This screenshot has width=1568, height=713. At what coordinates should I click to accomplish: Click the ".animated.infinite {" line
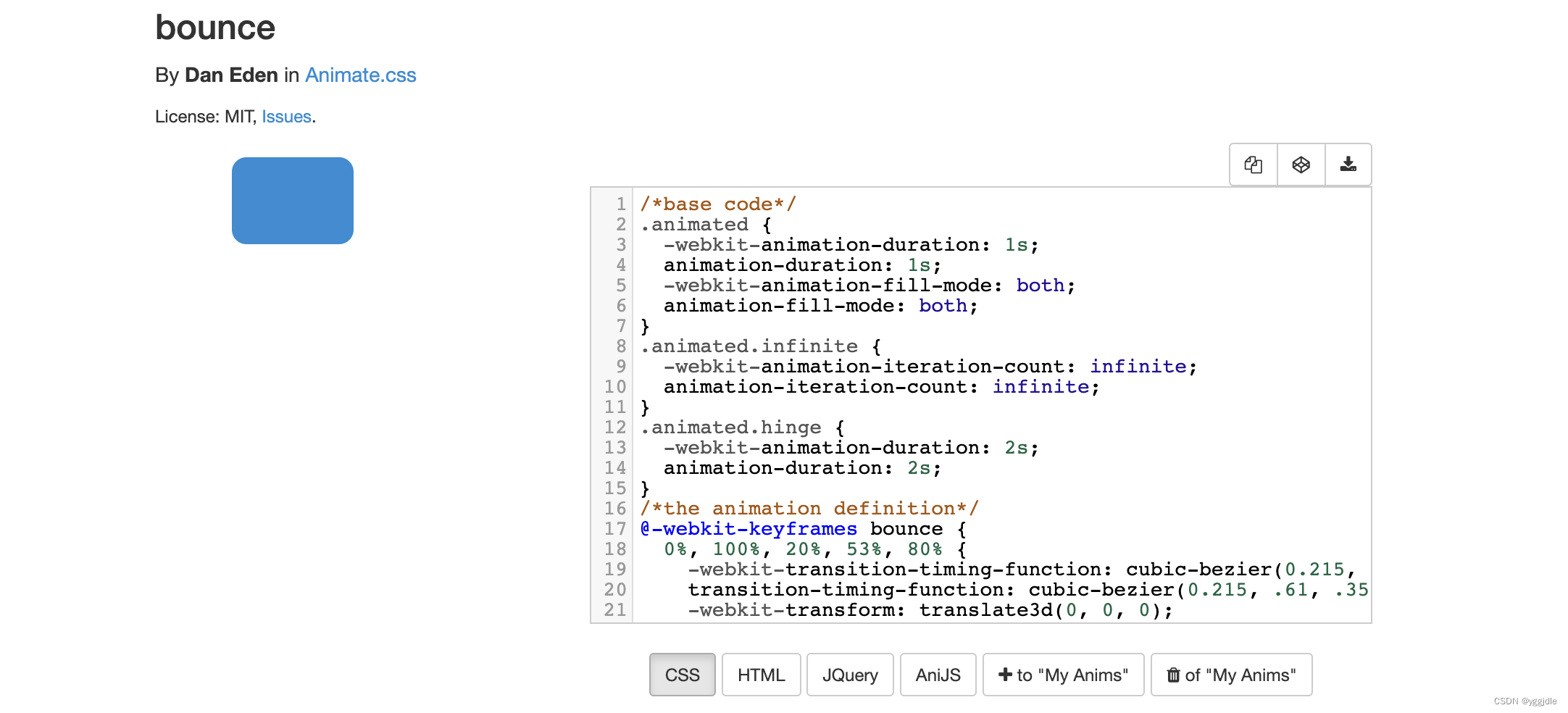tap(761, 346)
